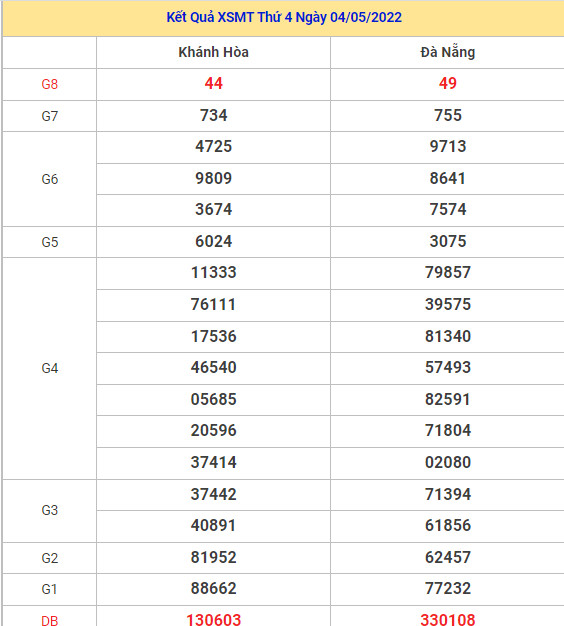This screenshot has width=564, height=626.
Task: Select G2 number 62457
Action: (x=448, y=558)
